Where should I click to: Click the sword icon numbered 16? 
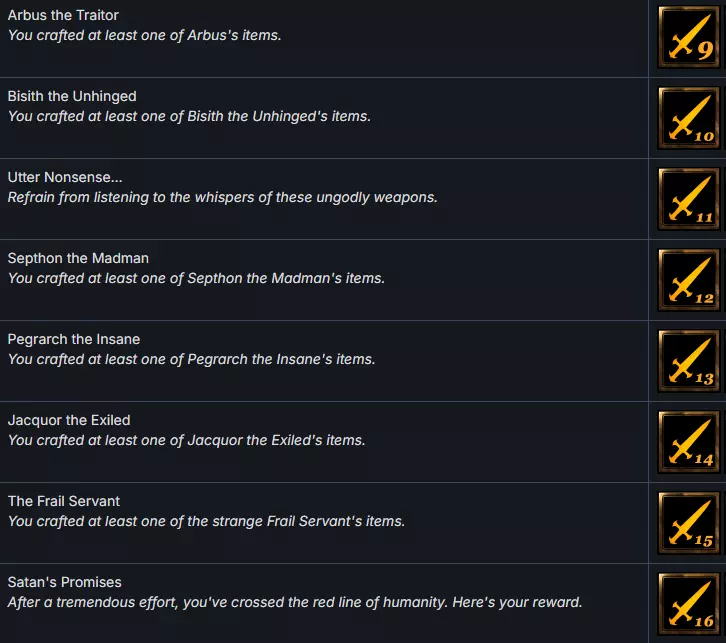coord(688,603)
